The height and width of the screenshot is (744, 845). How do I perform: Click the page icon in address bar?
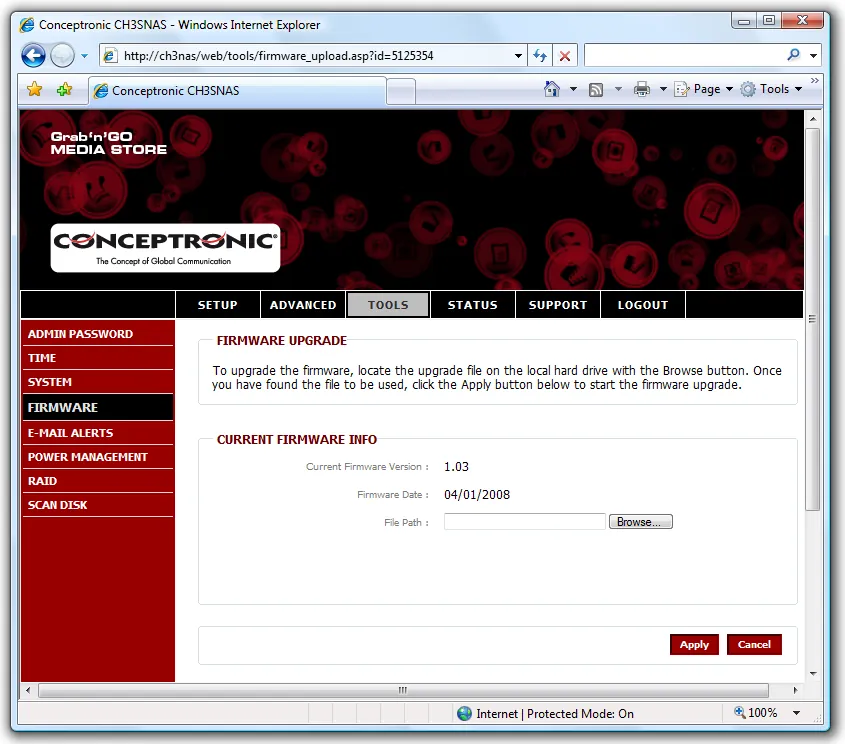pyautogui.click(x=110, y=55)
